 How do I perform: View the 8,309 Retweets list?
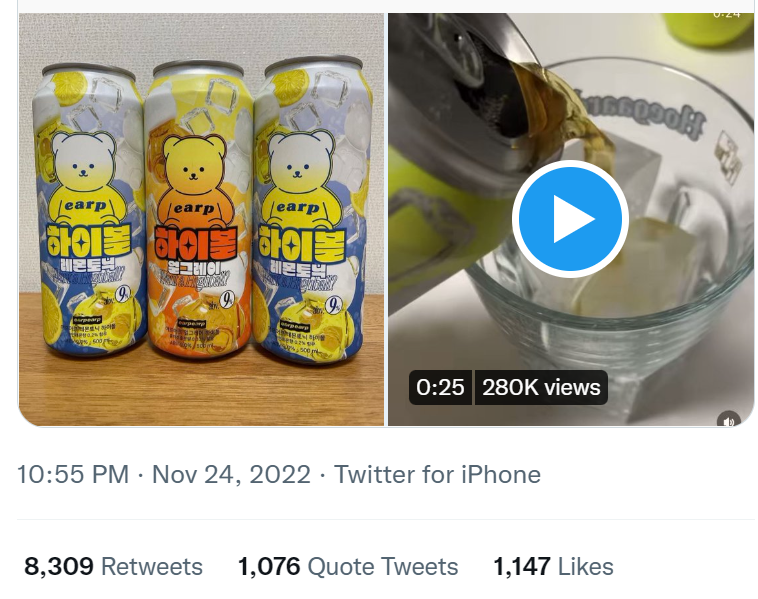click(113, 567)
